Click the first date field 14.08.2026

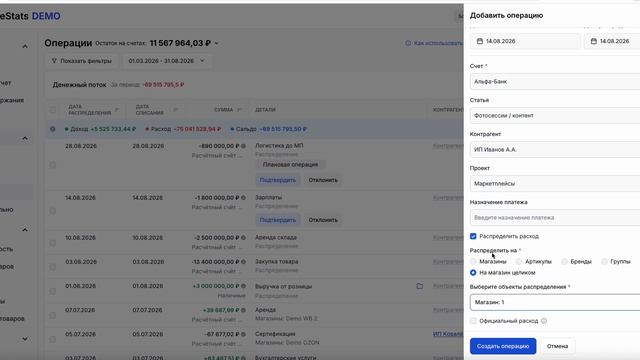525,41
